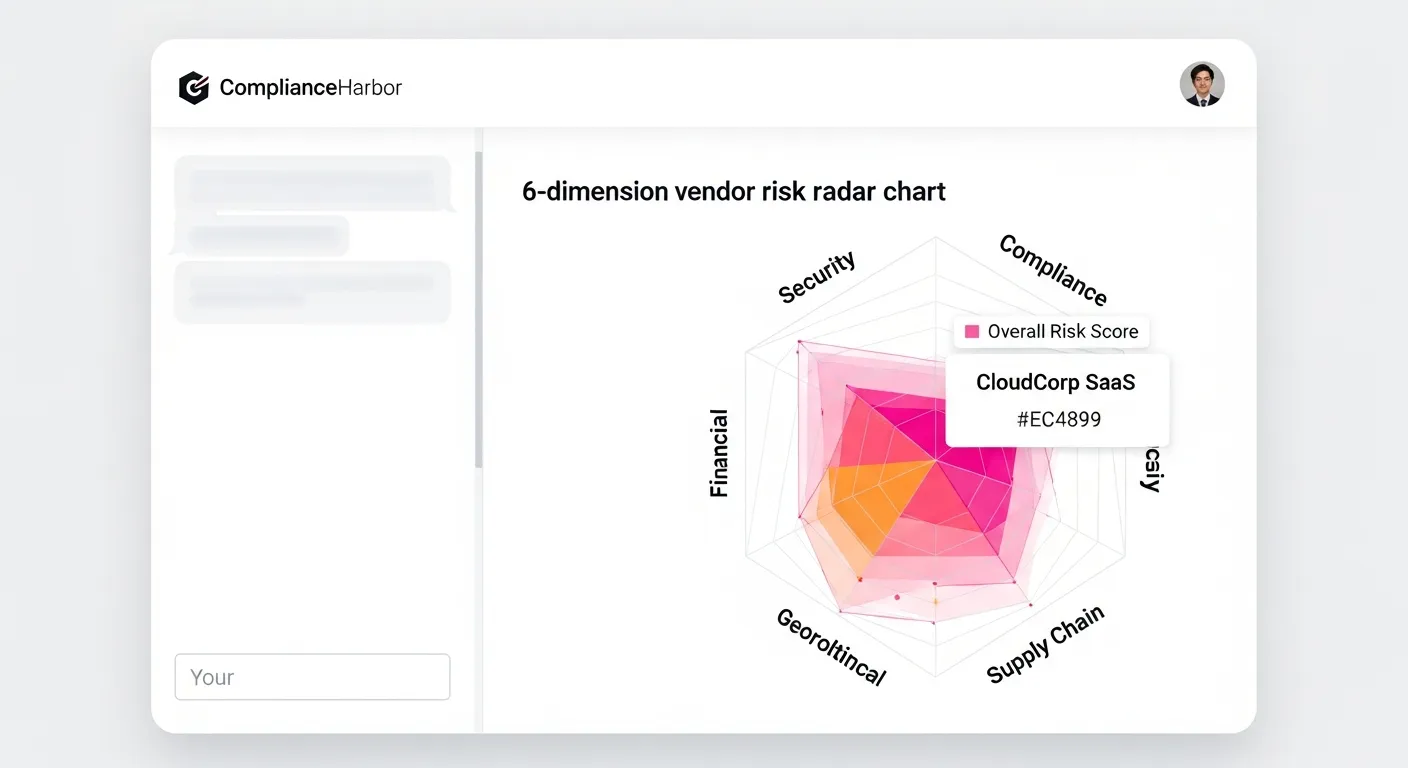
Task: Click the Compliance axis label on the radar
Action: [1052, 272]
